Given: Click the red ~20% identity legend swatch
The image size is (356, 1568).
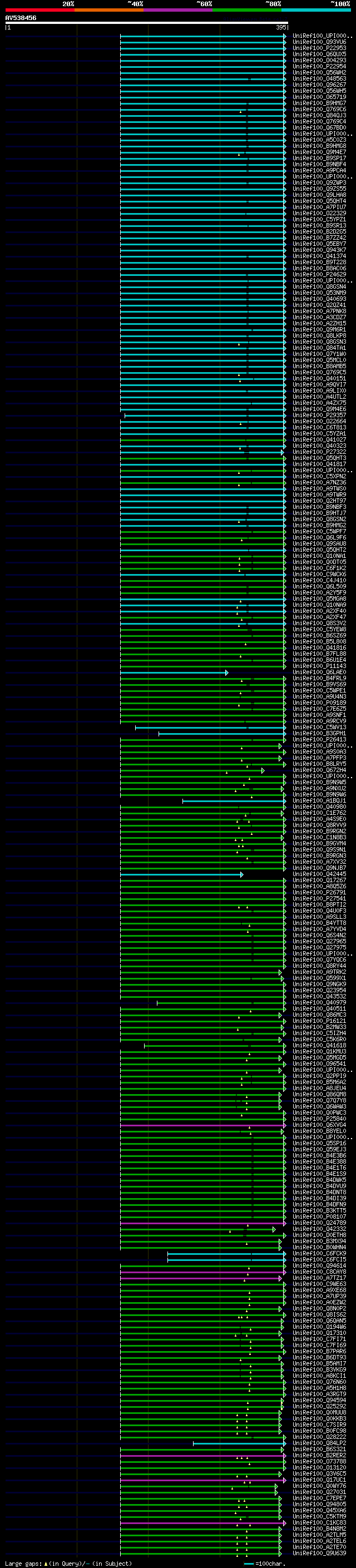Looking at the screenshot, I should [39, 10].
